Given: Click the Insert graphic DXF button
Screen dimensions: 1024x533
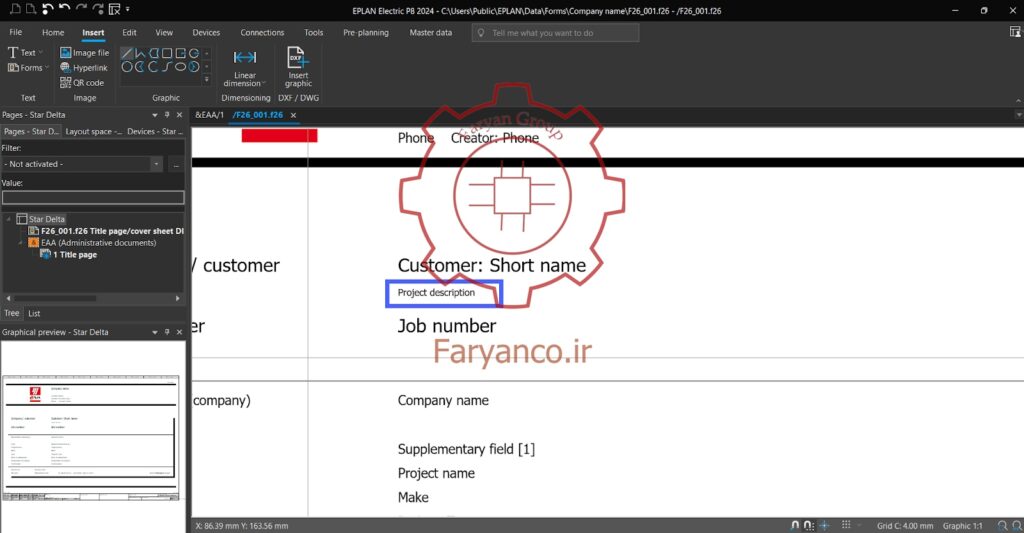Looking at the screenshot, I should pos(298,68).
